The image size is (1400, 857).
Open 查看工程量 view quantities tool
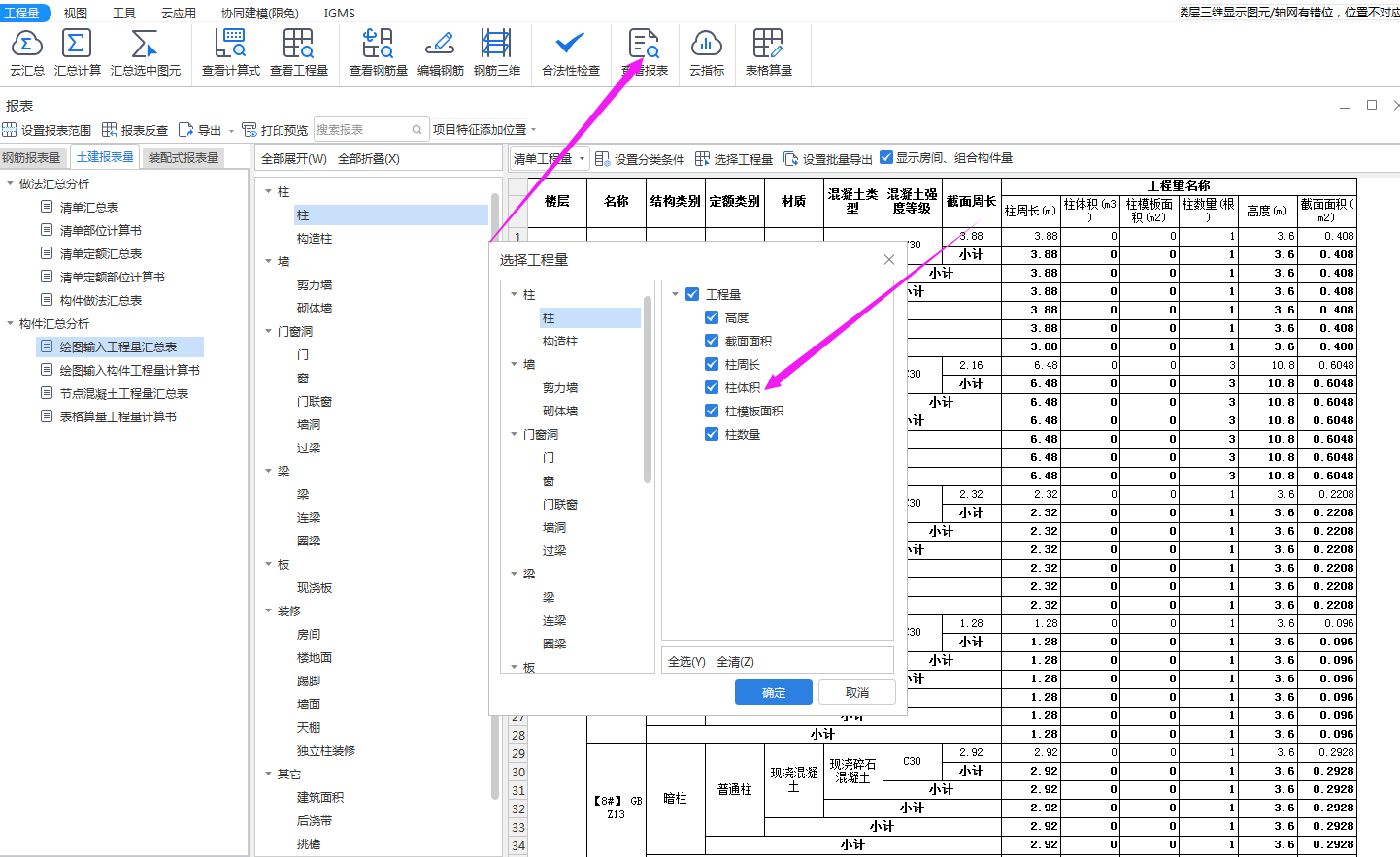pyautogui.click(x=299, y=52)
